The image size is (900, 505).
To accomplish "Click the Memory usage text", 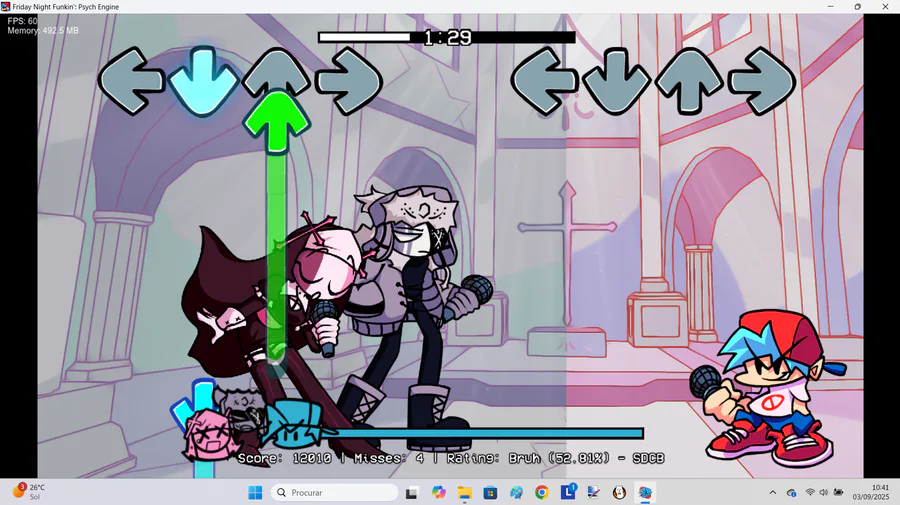I will [x=43, y=30].
